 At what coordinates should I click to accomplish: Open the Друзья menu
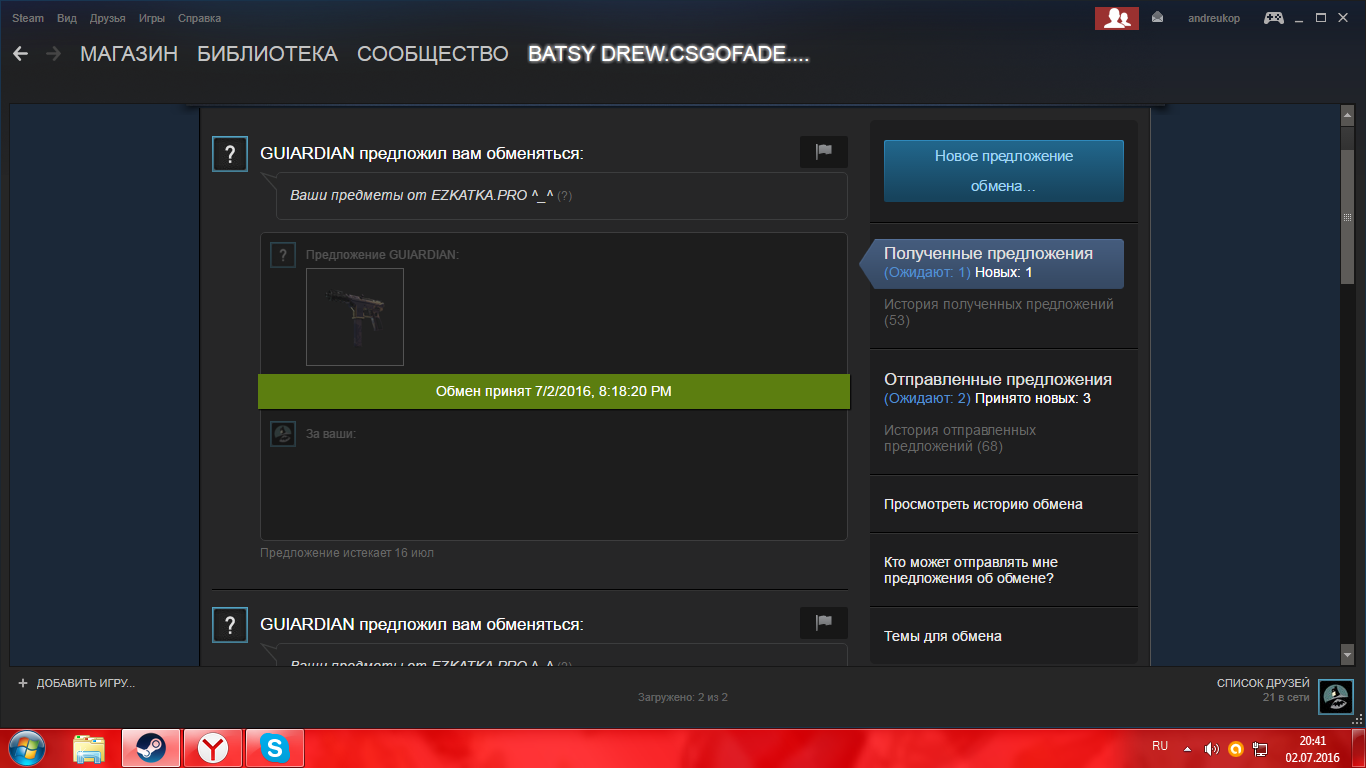tap(107, 18)
